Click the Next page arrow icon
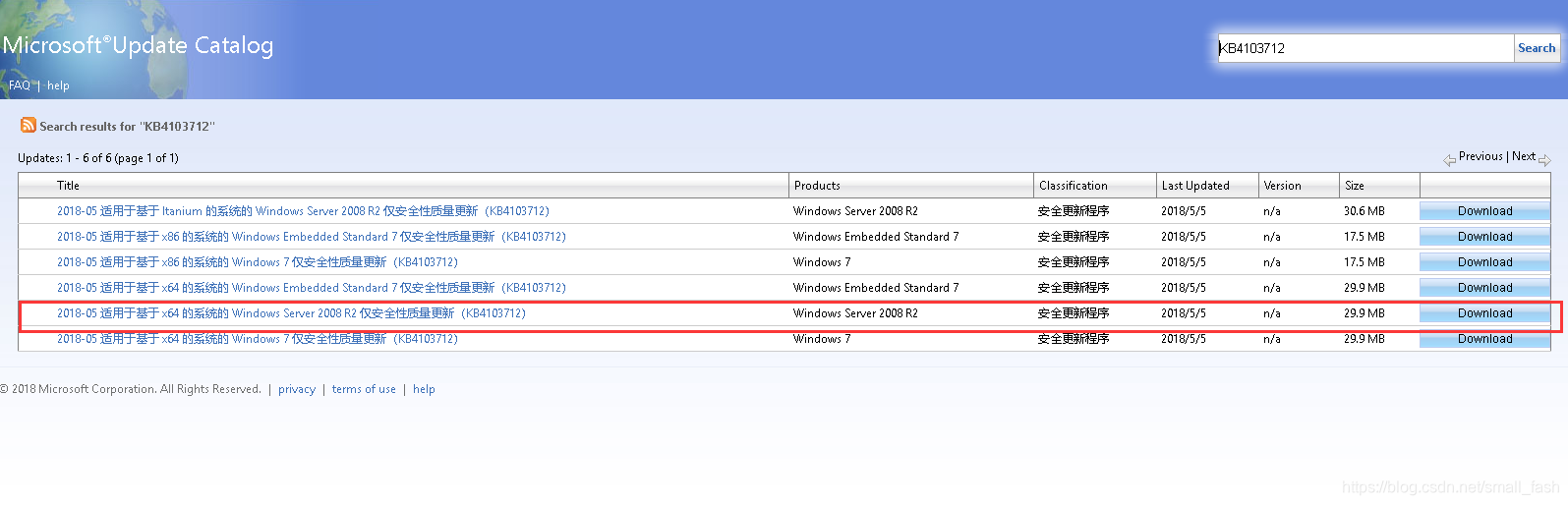Viewport: 1568px width, 505px height. point(1544,160)
